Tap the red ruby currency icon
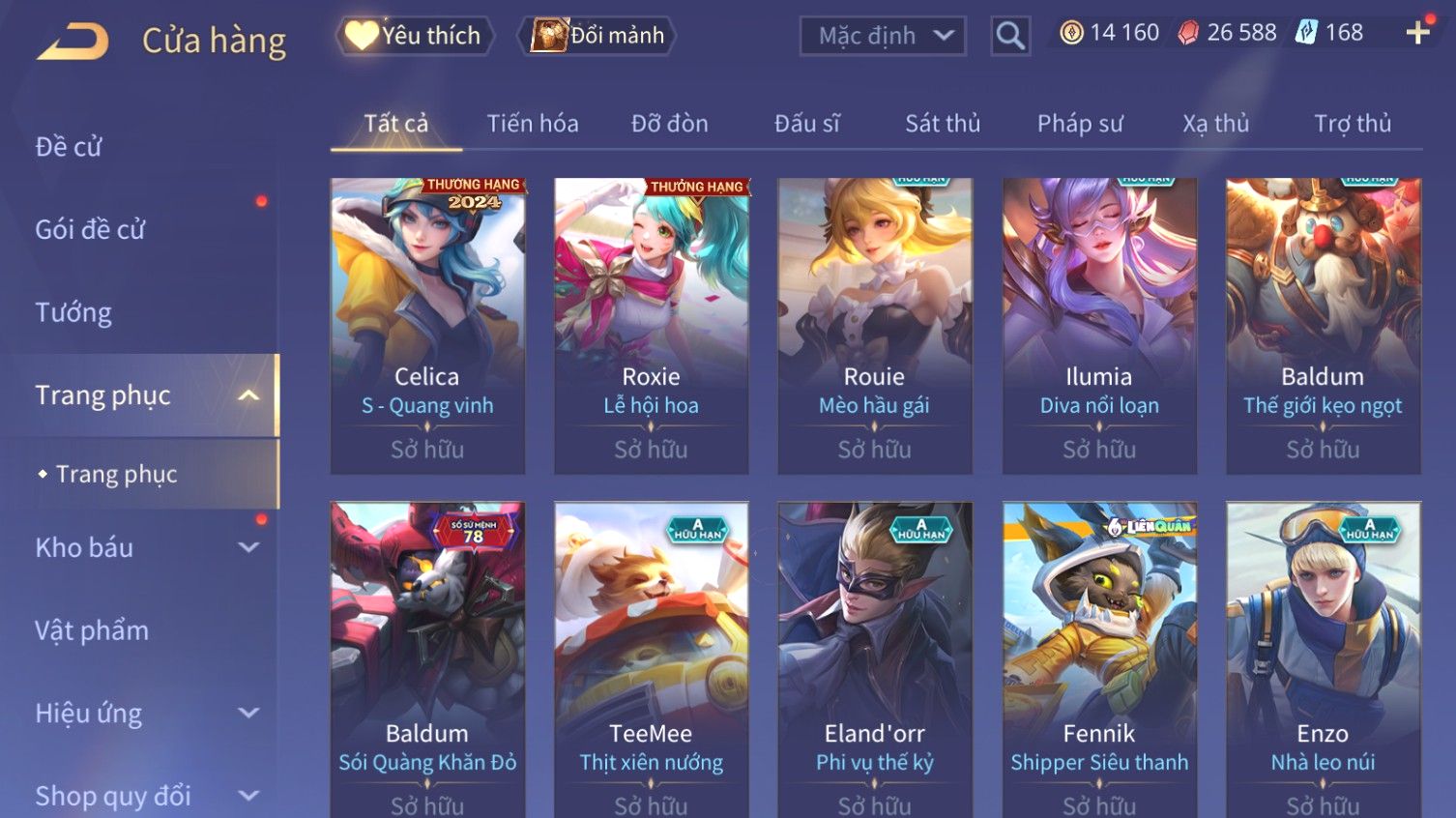The width and height of the screenshot is (1456, 818). point(1188,33)
